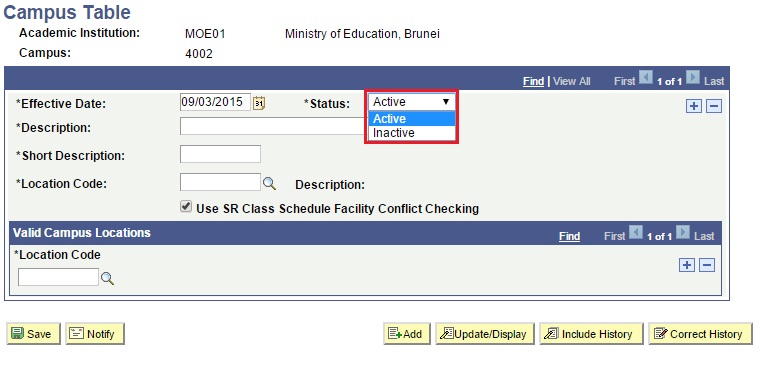
Task: Click the Location Code lookup magnifier
Action: click(269, 184)
